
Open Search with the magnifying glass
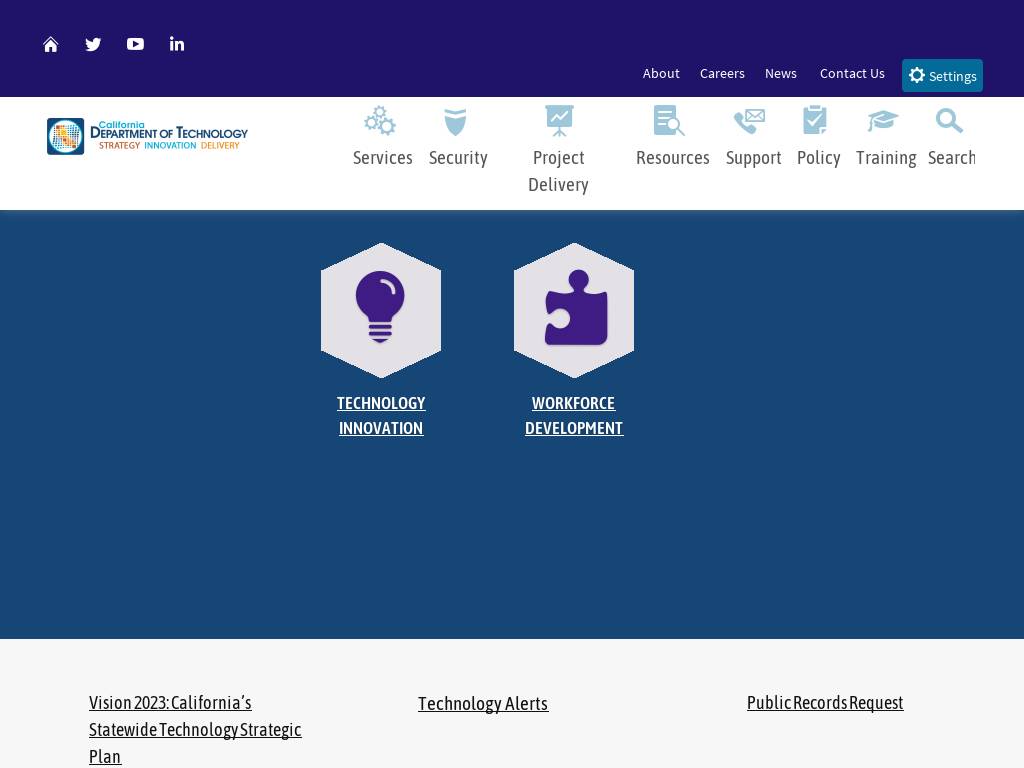[x=950, y=138]
